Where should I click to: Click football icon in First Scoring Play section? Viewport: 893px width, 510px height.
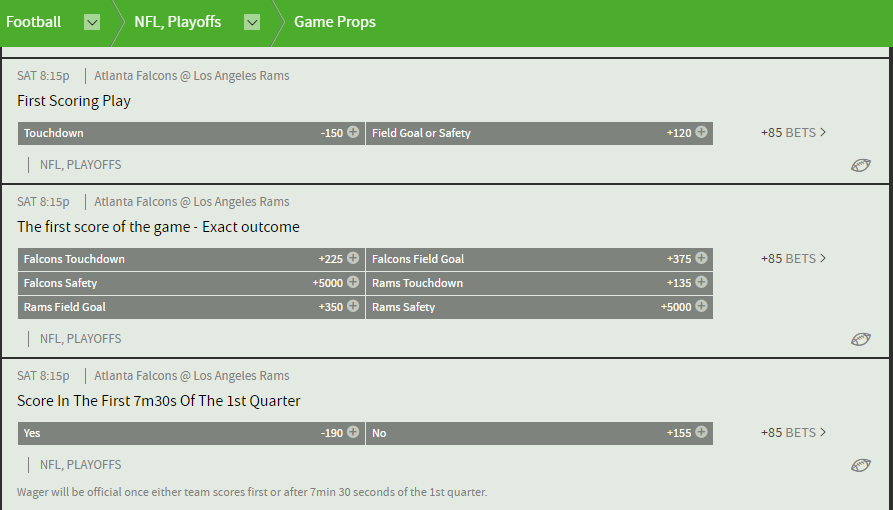(x=861, y=165)
